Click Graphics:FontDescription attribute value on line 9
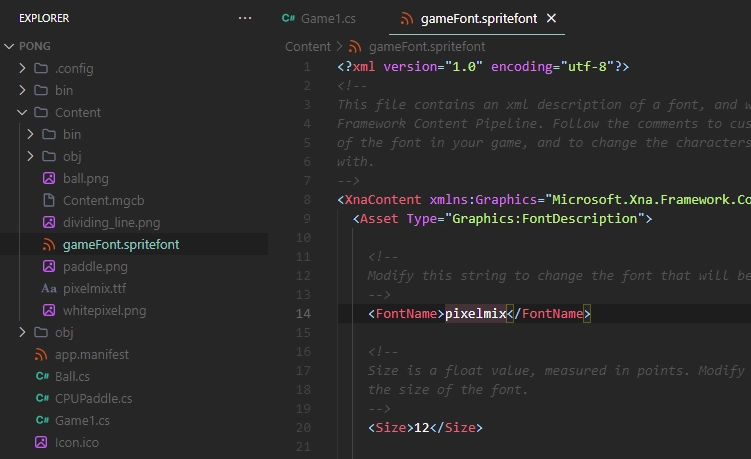The width and height of the screenshot is (751, 459). [545, 218]
